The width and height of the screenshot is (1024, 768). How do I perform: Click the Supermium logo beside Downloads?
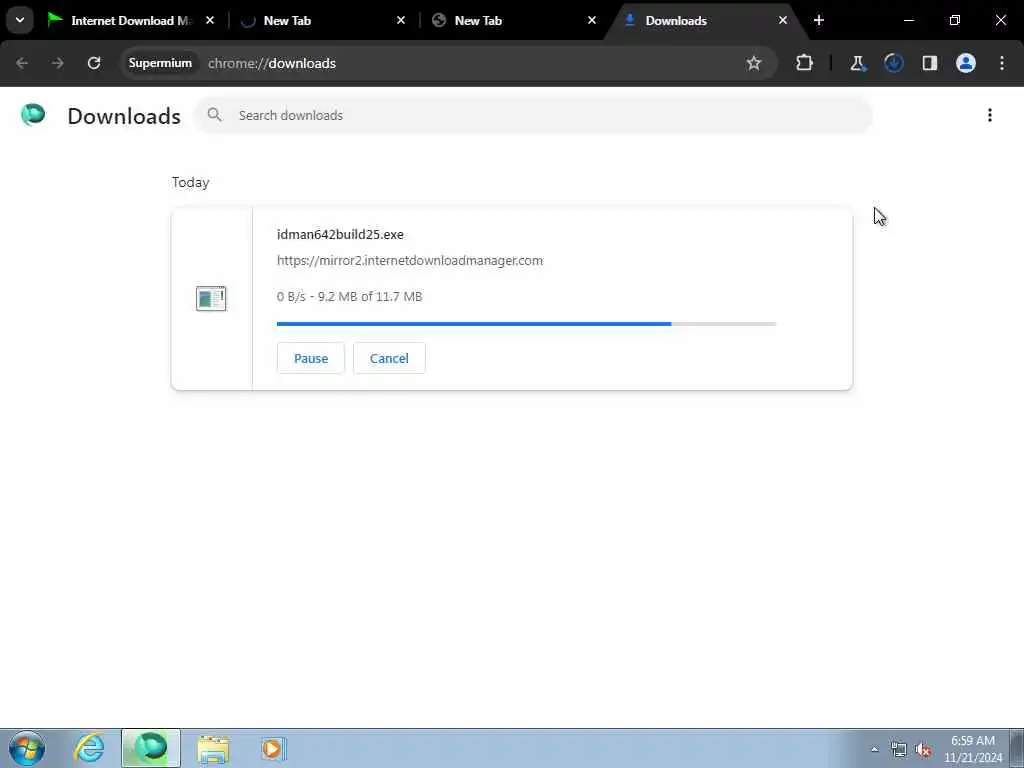point(33,115)
